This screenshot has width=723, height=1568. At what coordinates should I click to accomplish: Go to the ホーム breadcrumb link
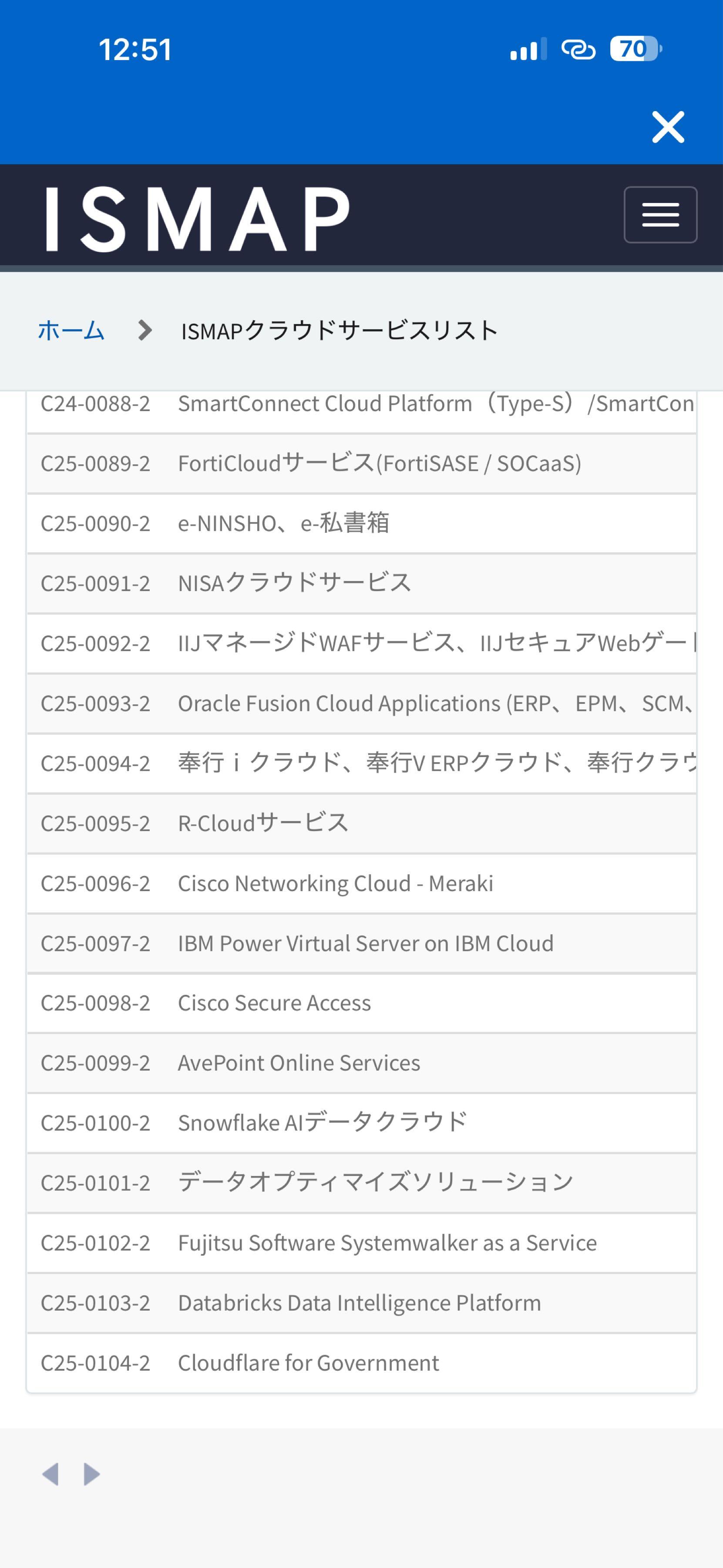pyautogui.click(x=71, y=331)
